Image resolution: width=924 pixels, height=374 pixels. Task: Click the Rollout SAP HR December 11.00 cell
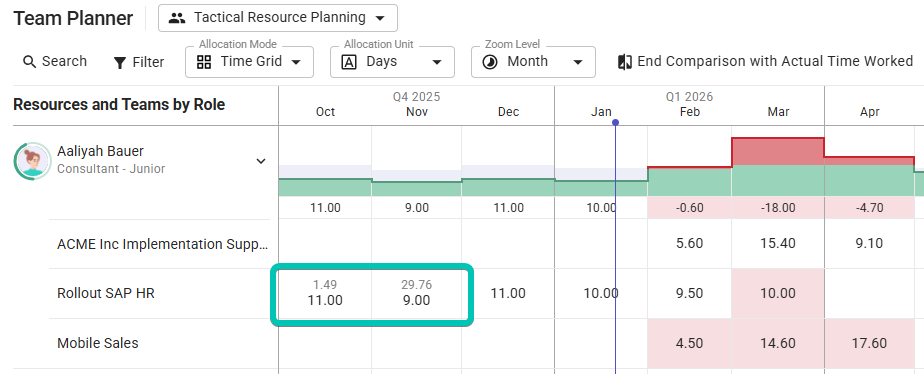point(508,293)
